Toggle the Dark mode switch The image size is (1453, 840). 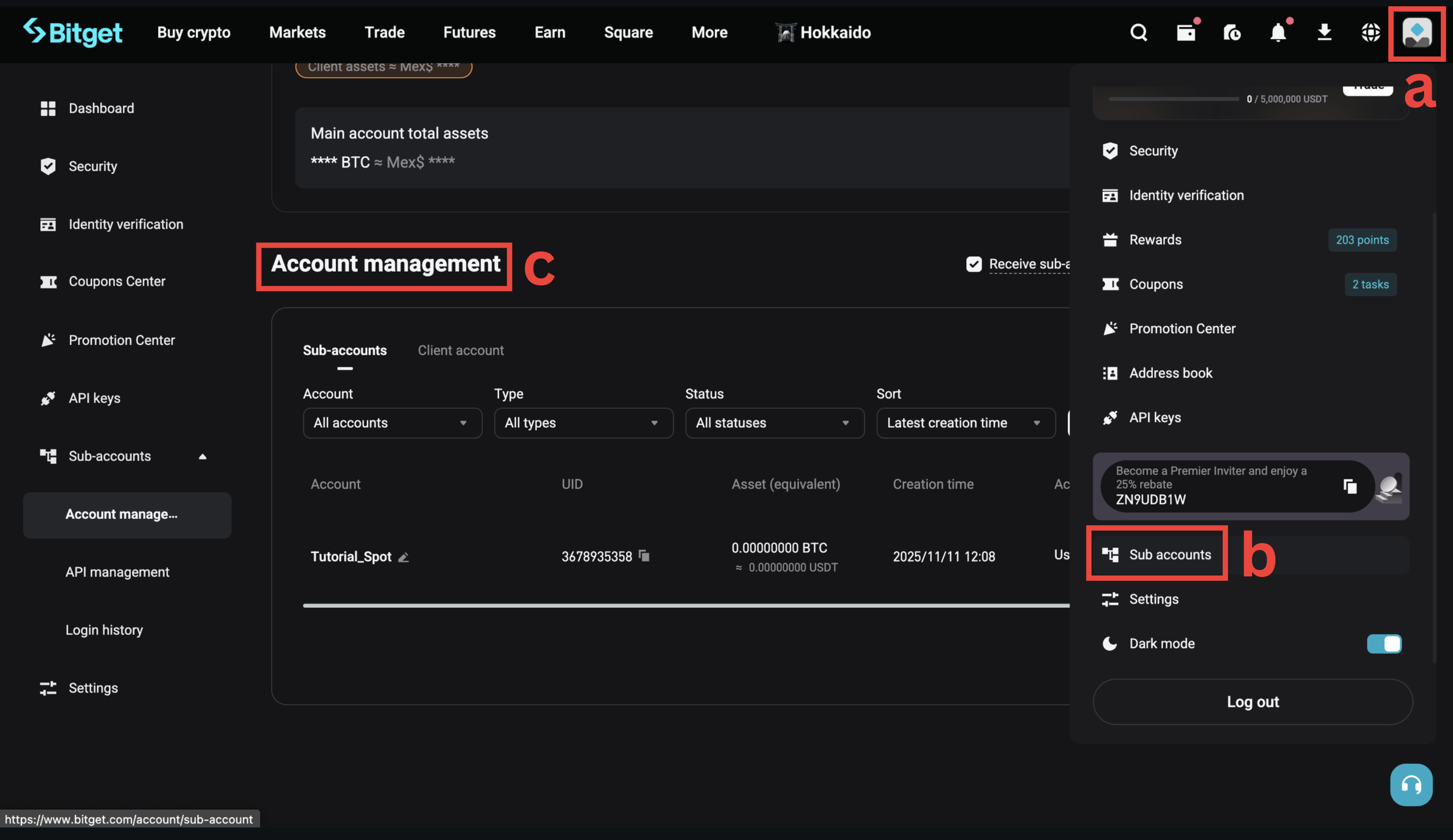point(1384,644)
